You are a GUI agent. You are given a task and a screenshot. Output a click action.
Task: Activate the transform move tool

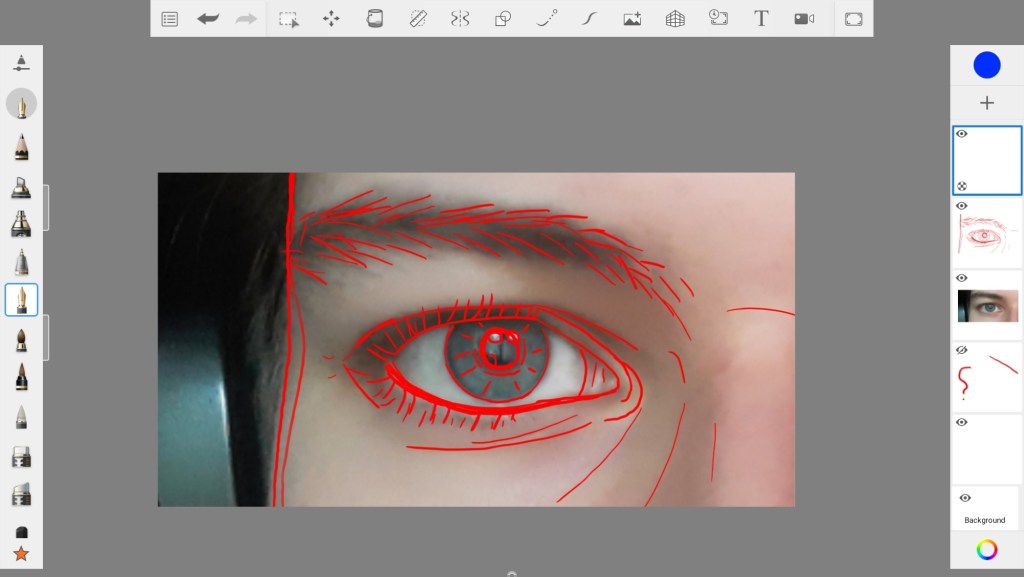331,19
